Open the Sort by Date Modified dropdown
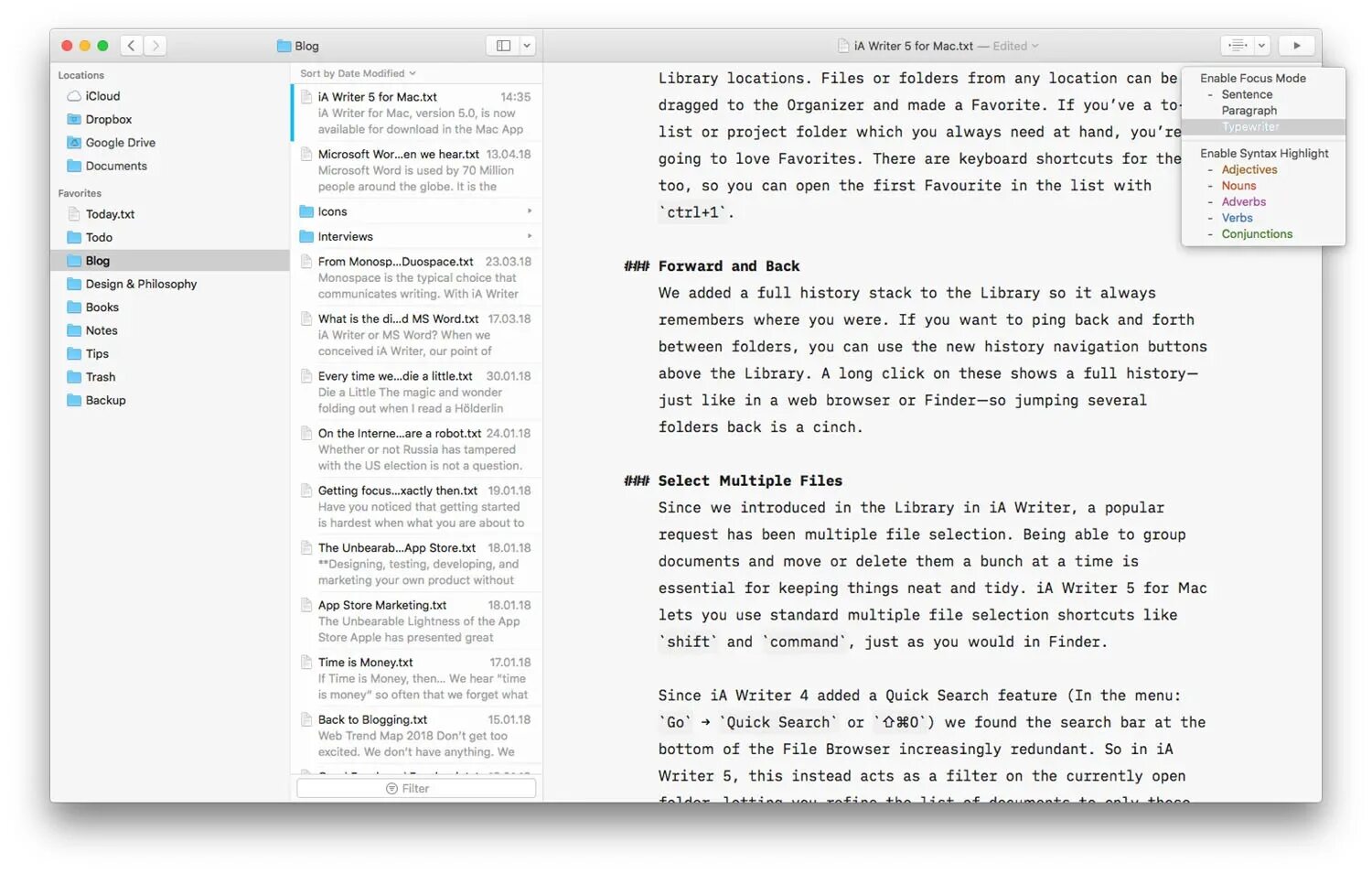The width and height of the screenshot is (1372, 874). click(x=358, y=73)
